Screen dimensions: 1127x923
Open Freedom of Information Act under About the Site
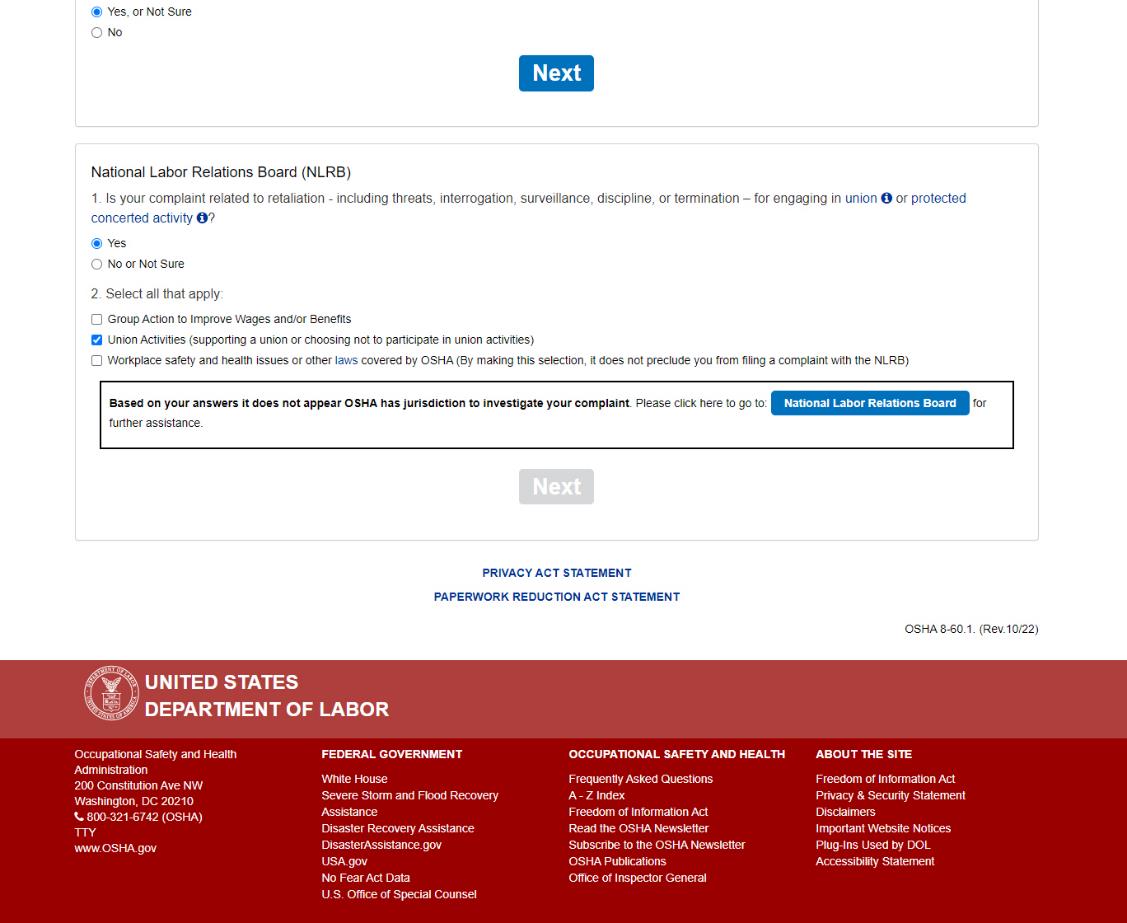coord(885,779)
